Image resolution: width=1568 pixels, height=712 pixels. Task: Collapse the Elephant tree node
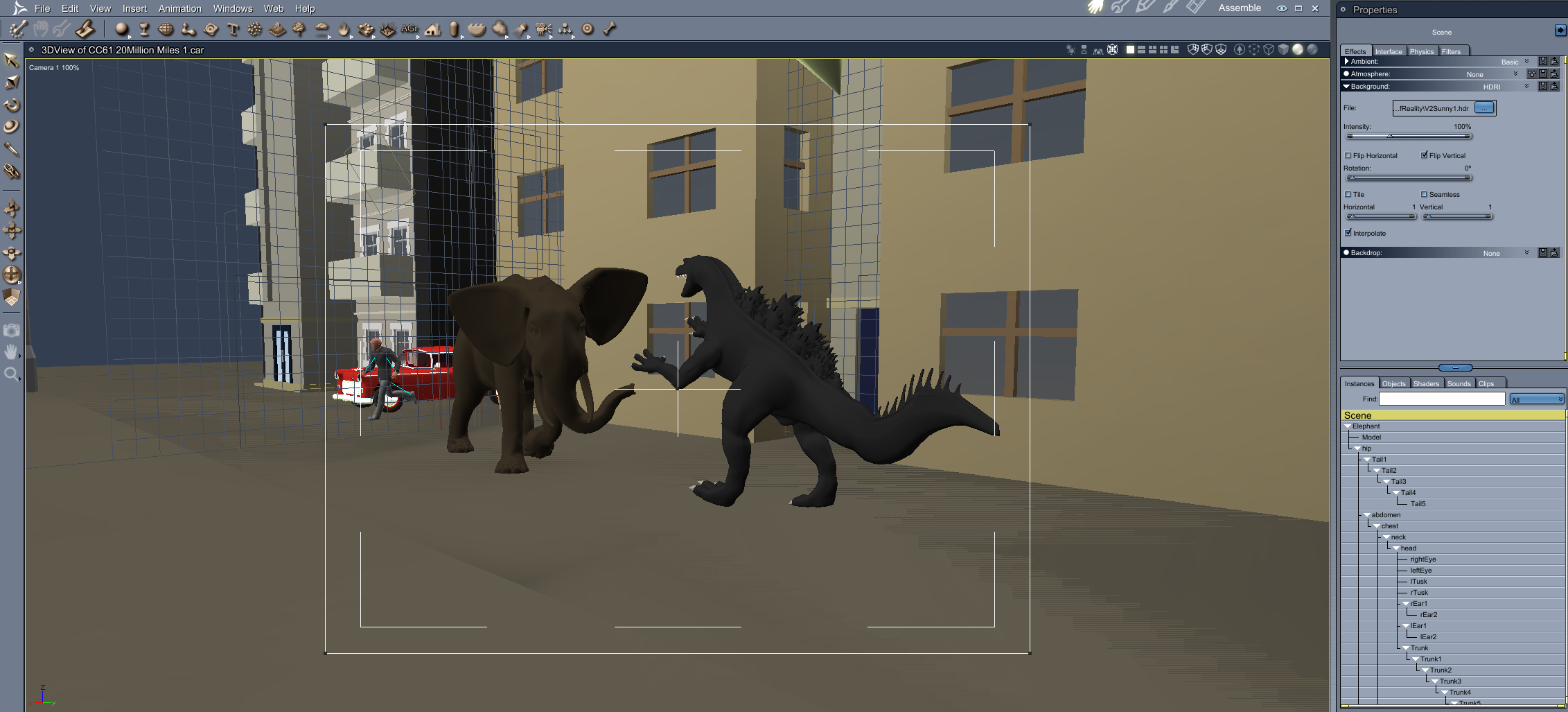pyautogui.click(x=1348, y=426)
